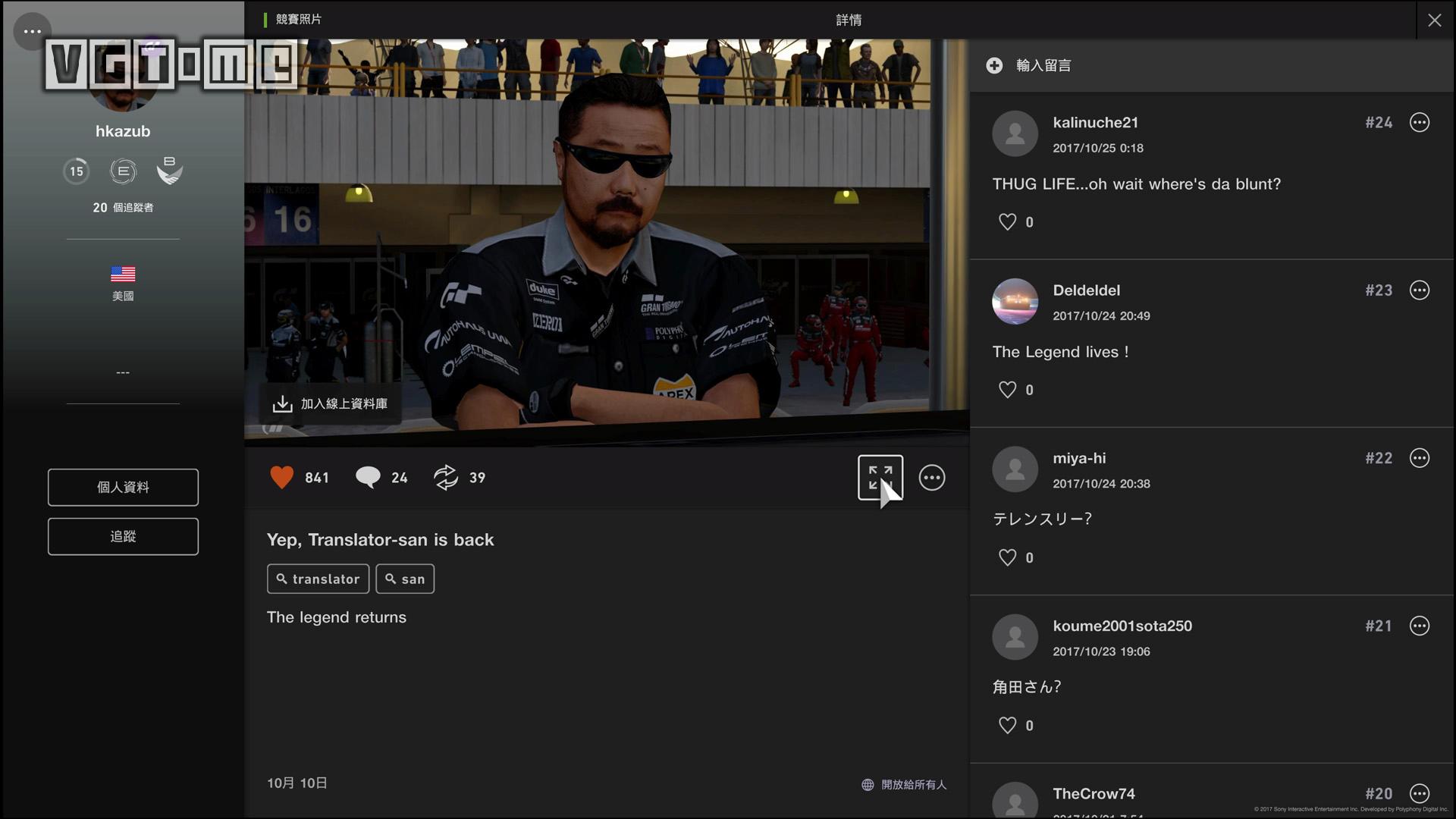The width and height of the screenshot is (1456, 819).
Task: Click the hkazub username
Action: click(x=123, y=131)
